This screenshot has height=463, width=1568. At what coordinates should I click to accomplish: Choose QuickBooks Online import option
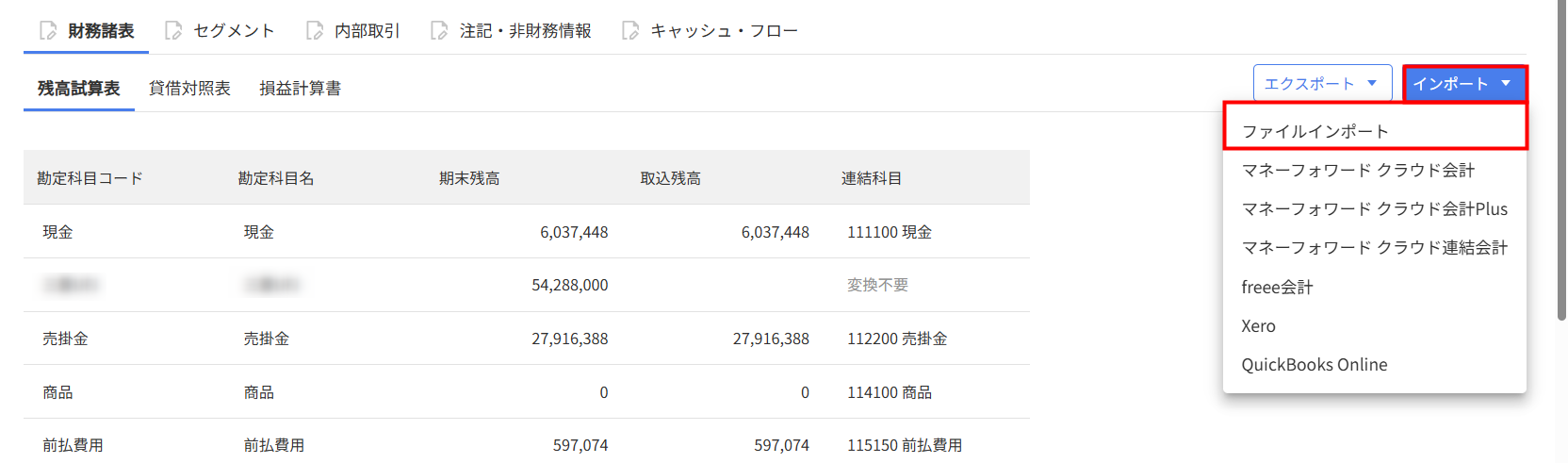(1314, 365)
